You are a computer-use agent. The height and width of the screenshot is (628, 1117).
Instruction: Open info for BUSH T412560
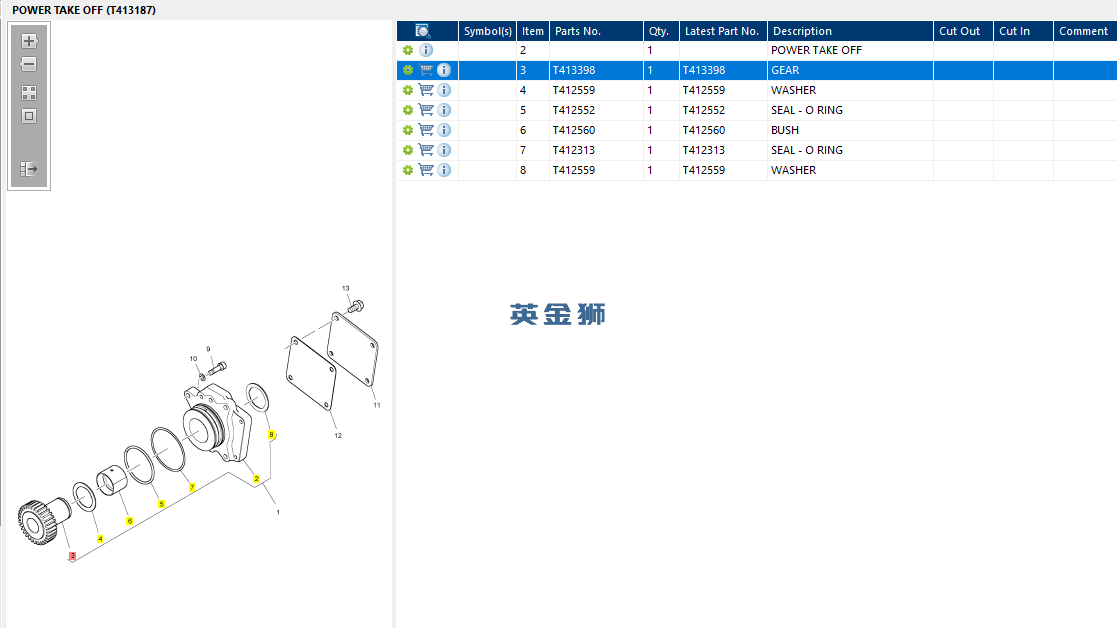click(x=444, y=130)
